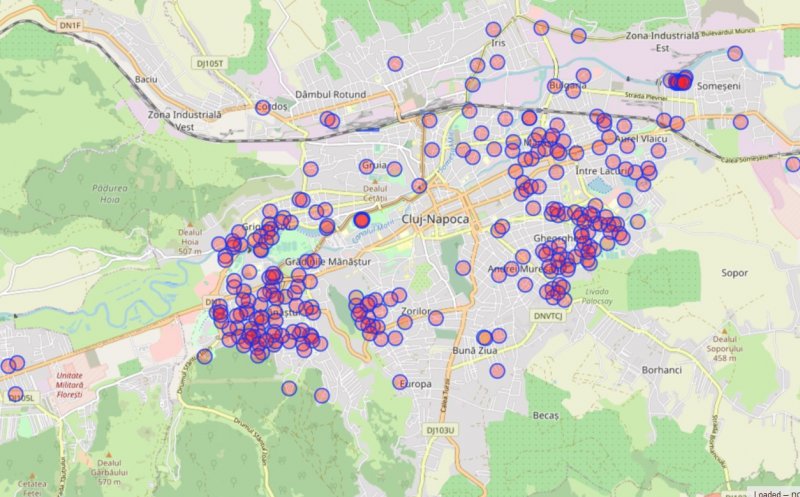Viewport: 800px width, 497px height.
Task: Click the Strada Plevnei street label
Action: coord(646,96)
